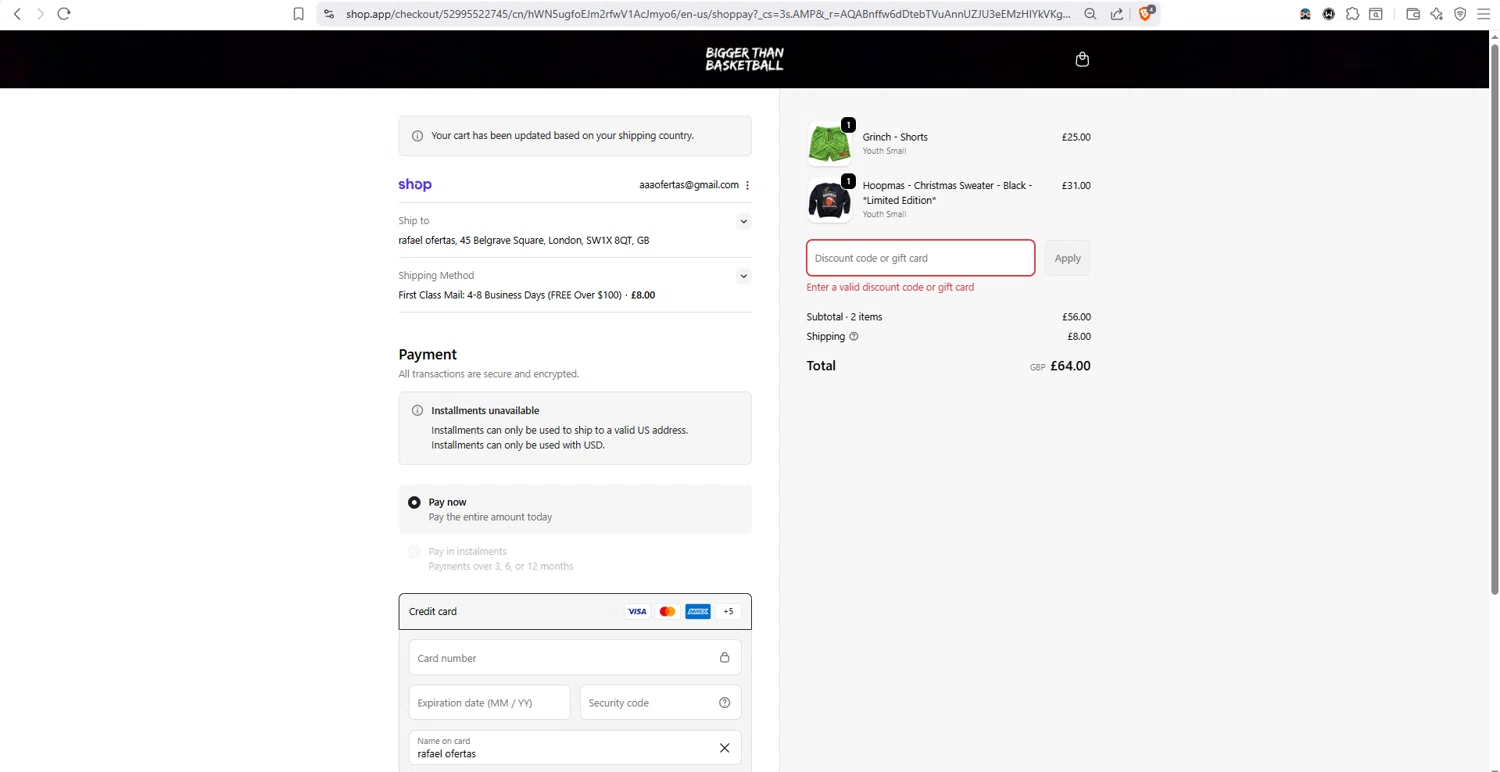Open the search-window icon beside Extensions
Screen dimensions: 1500x772
1376,14
